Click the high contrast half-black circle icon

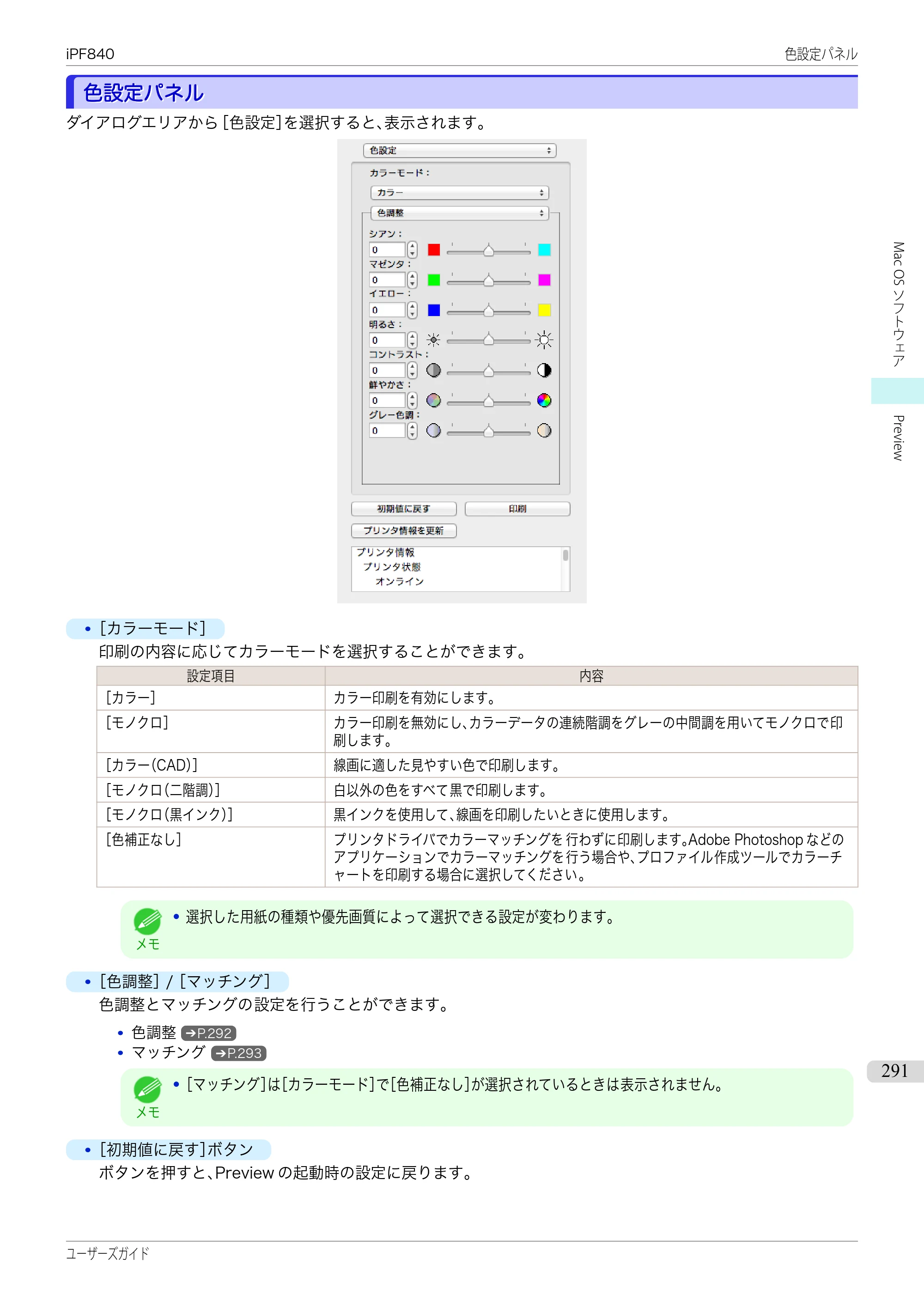[544, 371]
